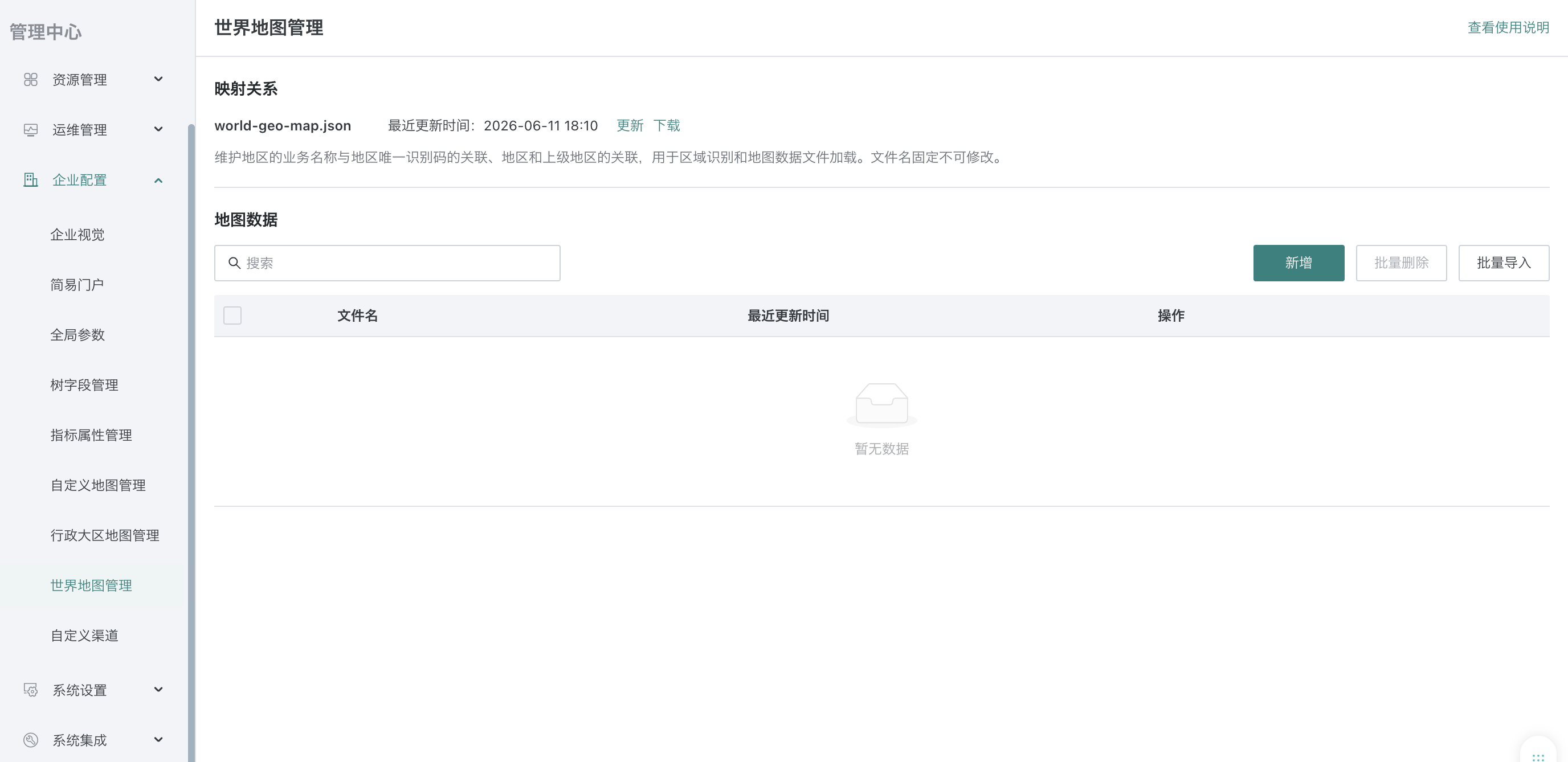Image resolution: width=1568 pixels, height=762 pixels.
Task: Click the 管理中心 title
Action: [46, 32]
